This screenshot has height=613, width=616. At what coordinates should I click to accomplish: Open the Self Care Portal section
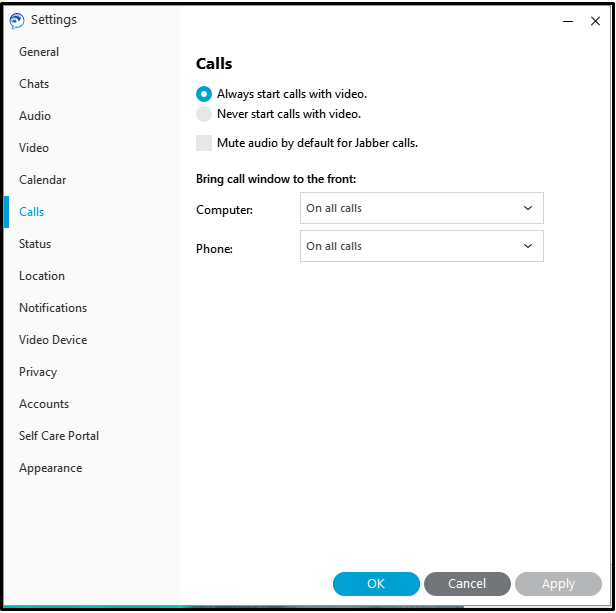[x=59, y=436]
